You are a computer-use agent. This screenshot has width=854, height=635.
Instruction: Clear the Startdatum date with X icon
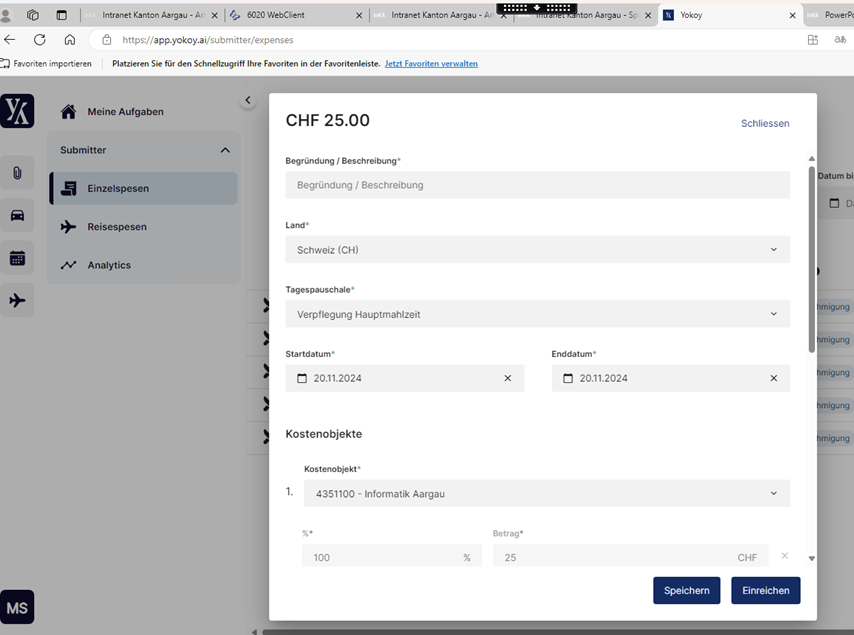tap(507, 378)
